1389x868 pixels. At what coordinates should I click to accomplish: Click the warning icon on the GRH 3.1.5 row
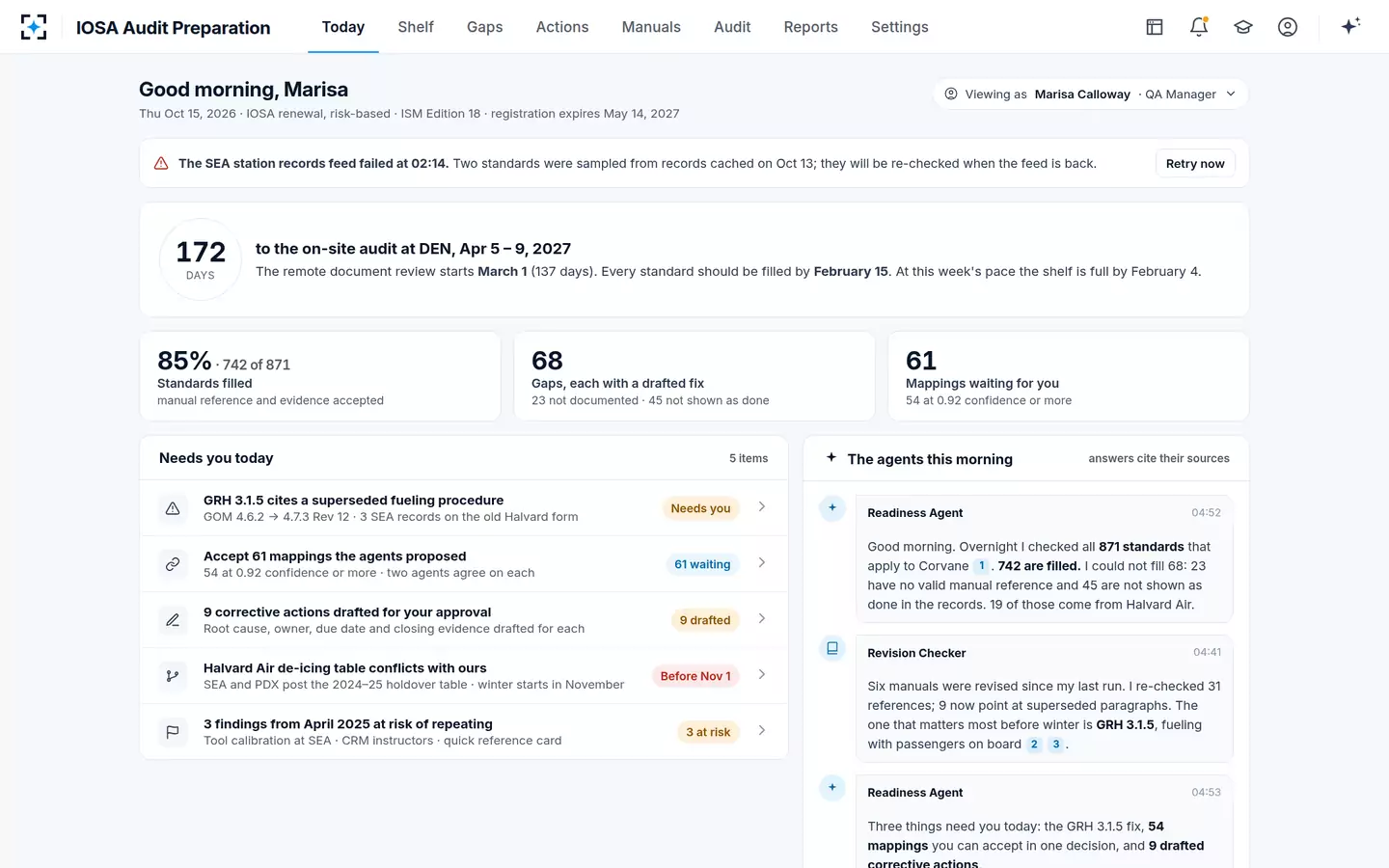173,508
